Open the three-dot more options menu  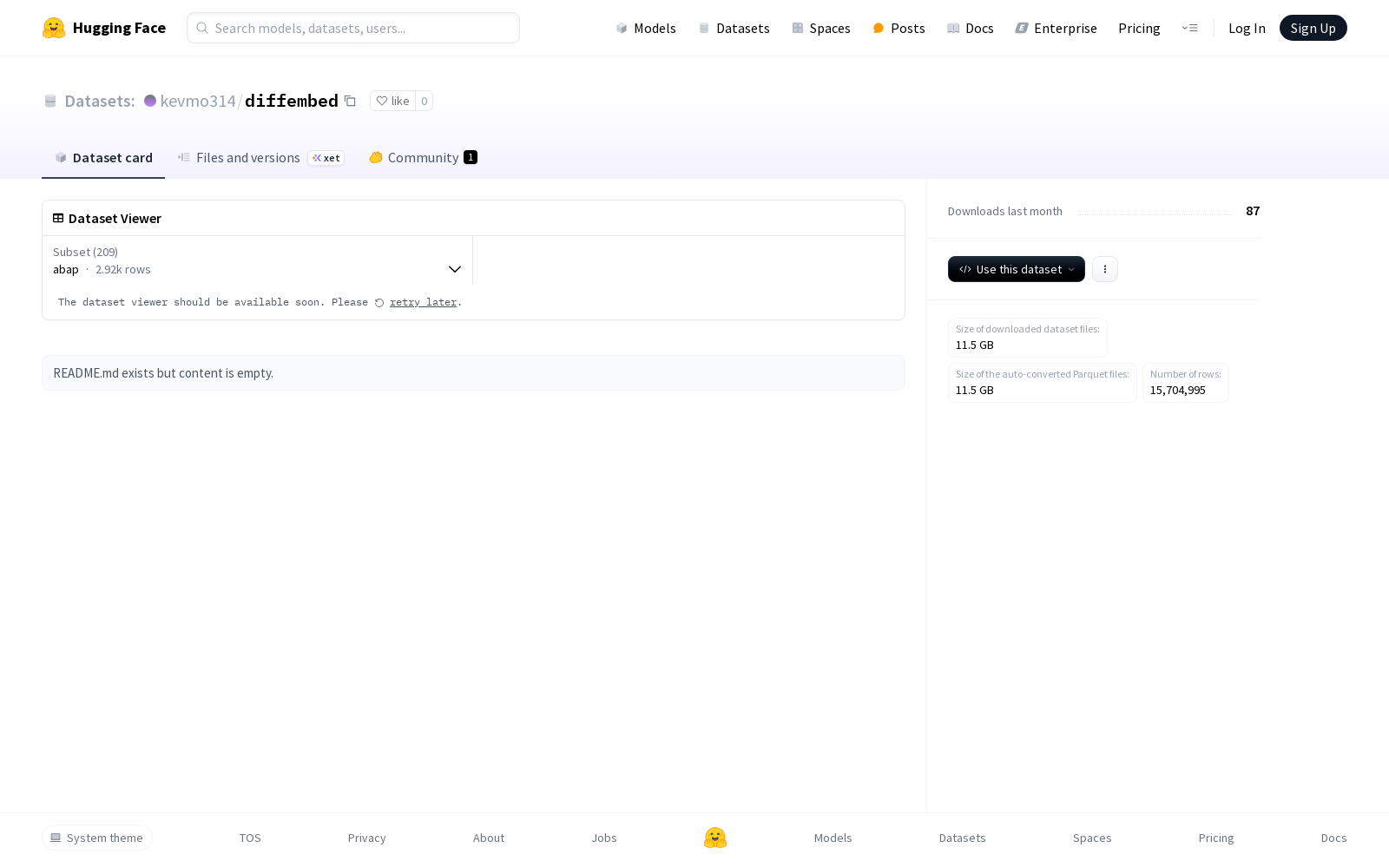(1105, 269)
